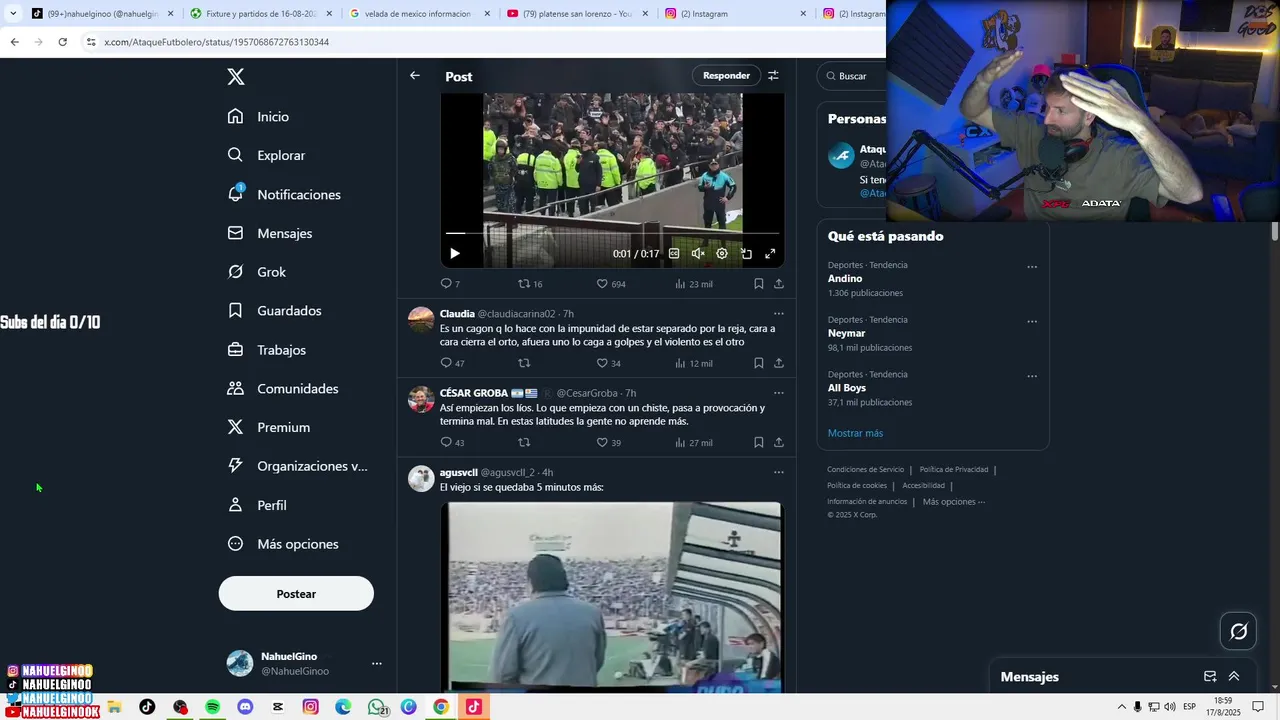This screenshot has width=1280, height=720.
Task: Go back with the Post arrow
Action: pos(415,76)
